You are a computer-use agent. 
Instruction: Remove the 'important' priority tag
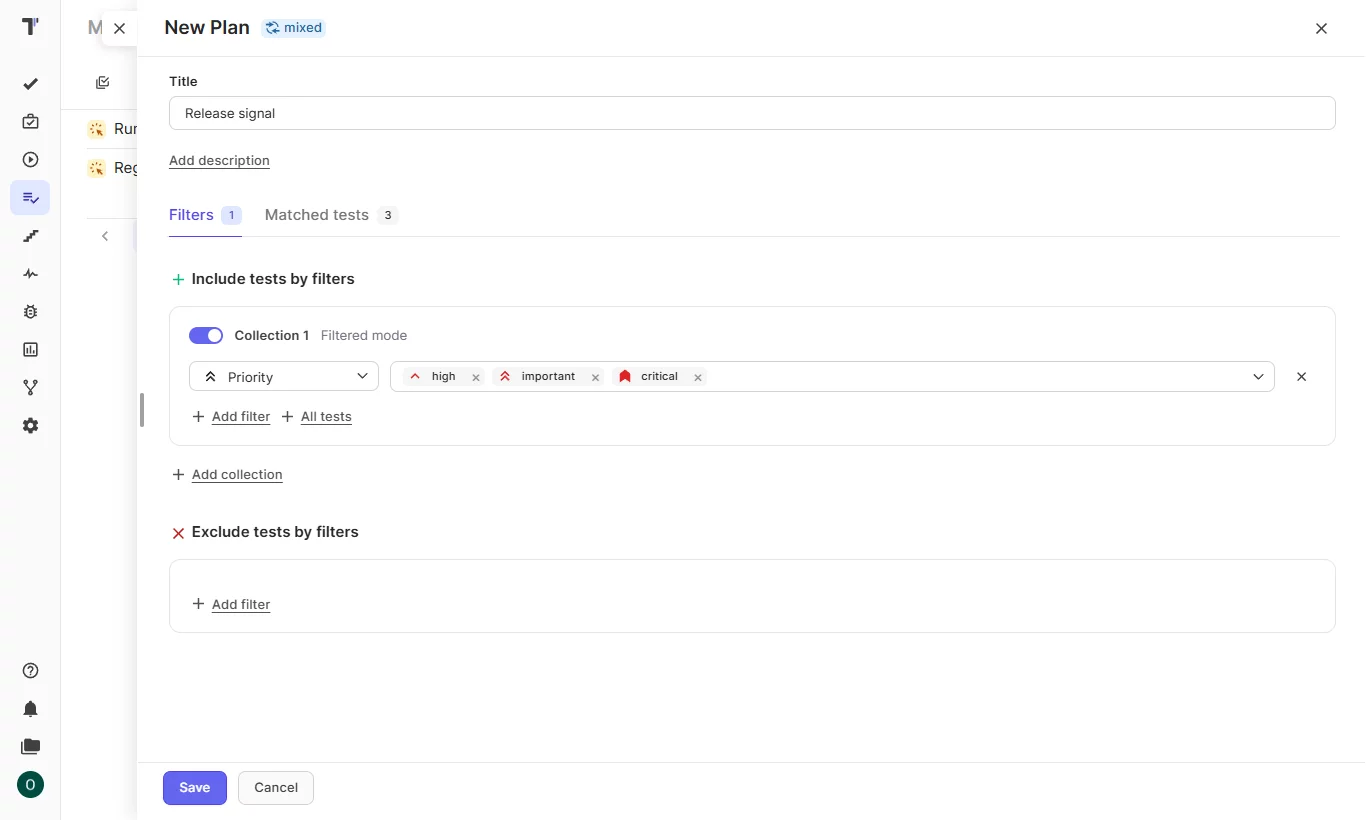pyautogui.click(x=595, y=377)
